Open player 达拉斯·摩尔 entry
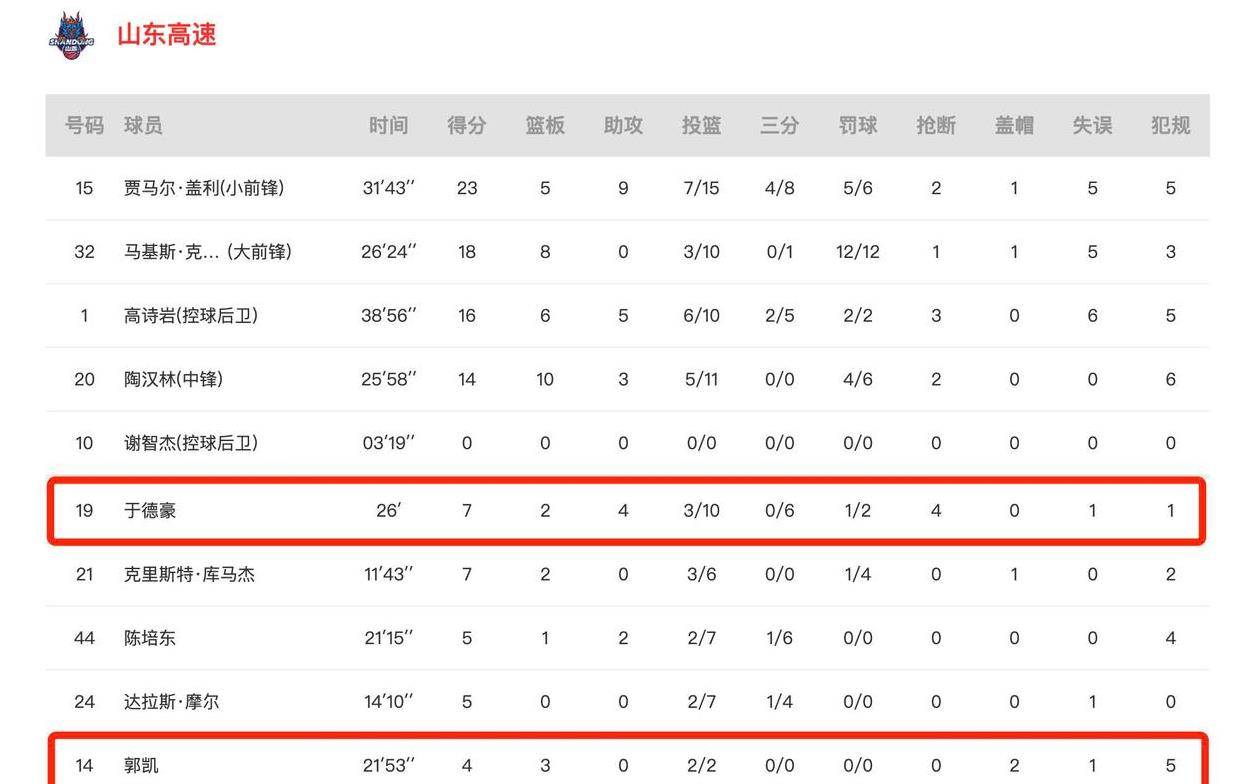This screenshot has width=1238, height=784. (x=171, y=702)
